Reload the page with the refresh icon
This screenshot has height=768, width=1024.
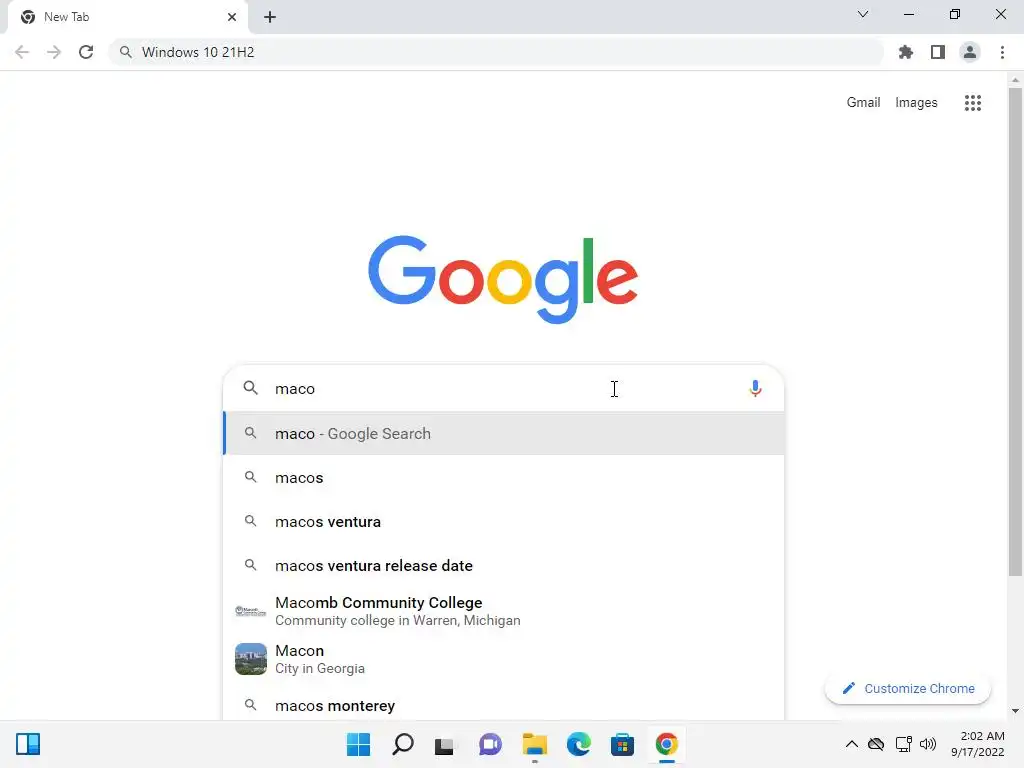[86, 52]
